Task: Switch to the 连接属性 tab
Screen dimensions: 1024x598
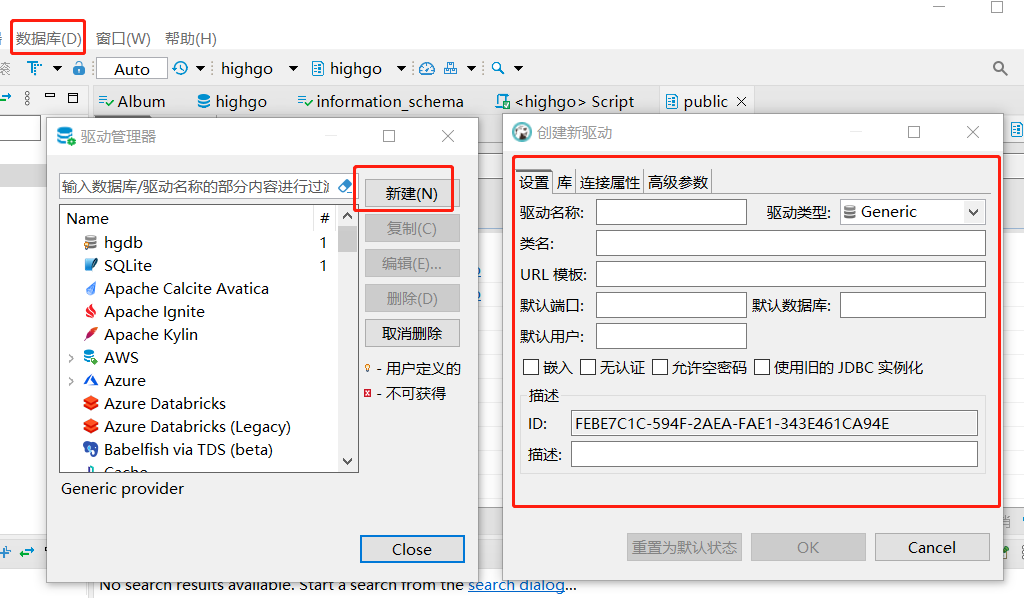Action: (609, 182)
